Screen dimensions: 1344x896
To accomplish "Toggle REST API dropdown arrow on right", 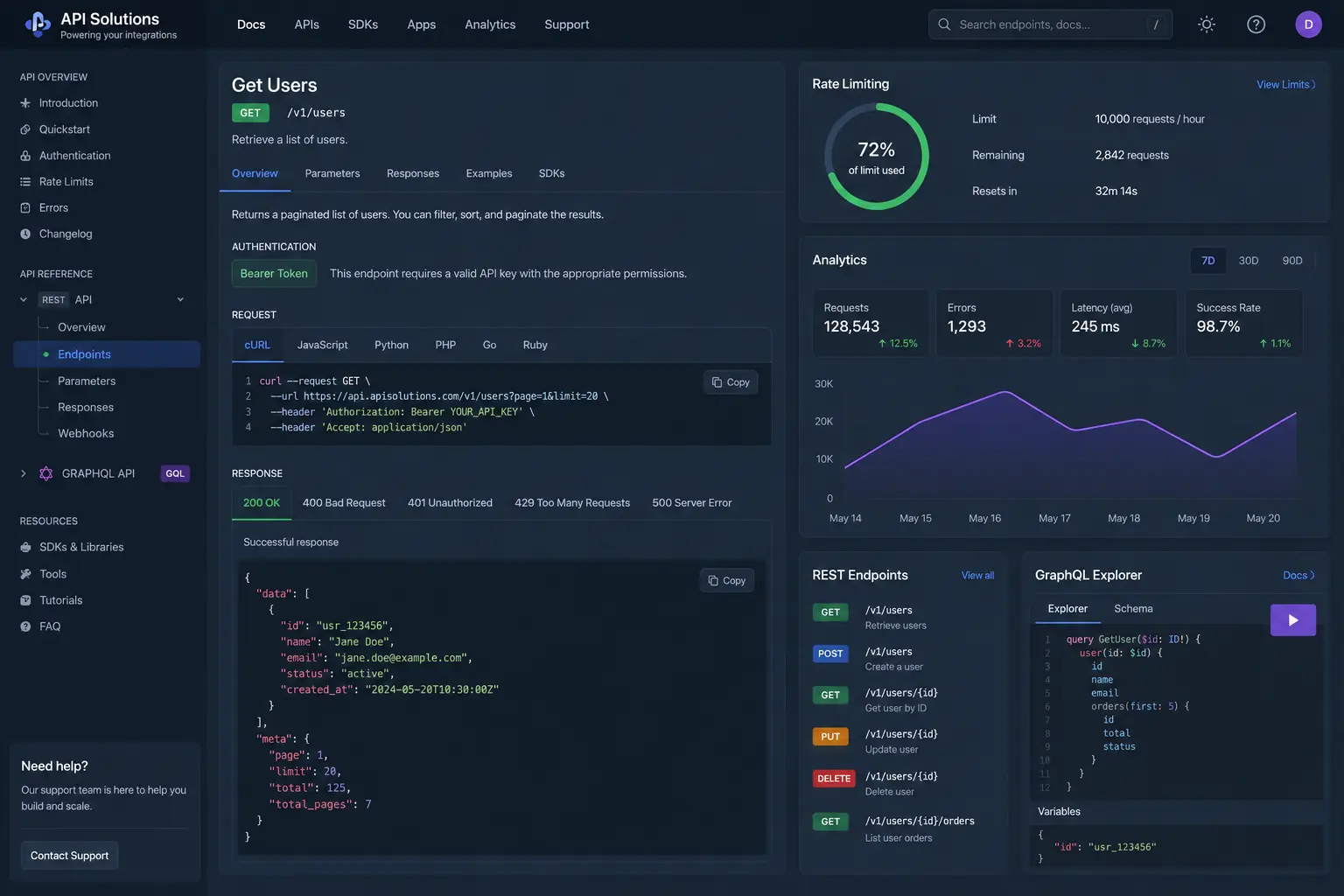I will pos(180,300).
